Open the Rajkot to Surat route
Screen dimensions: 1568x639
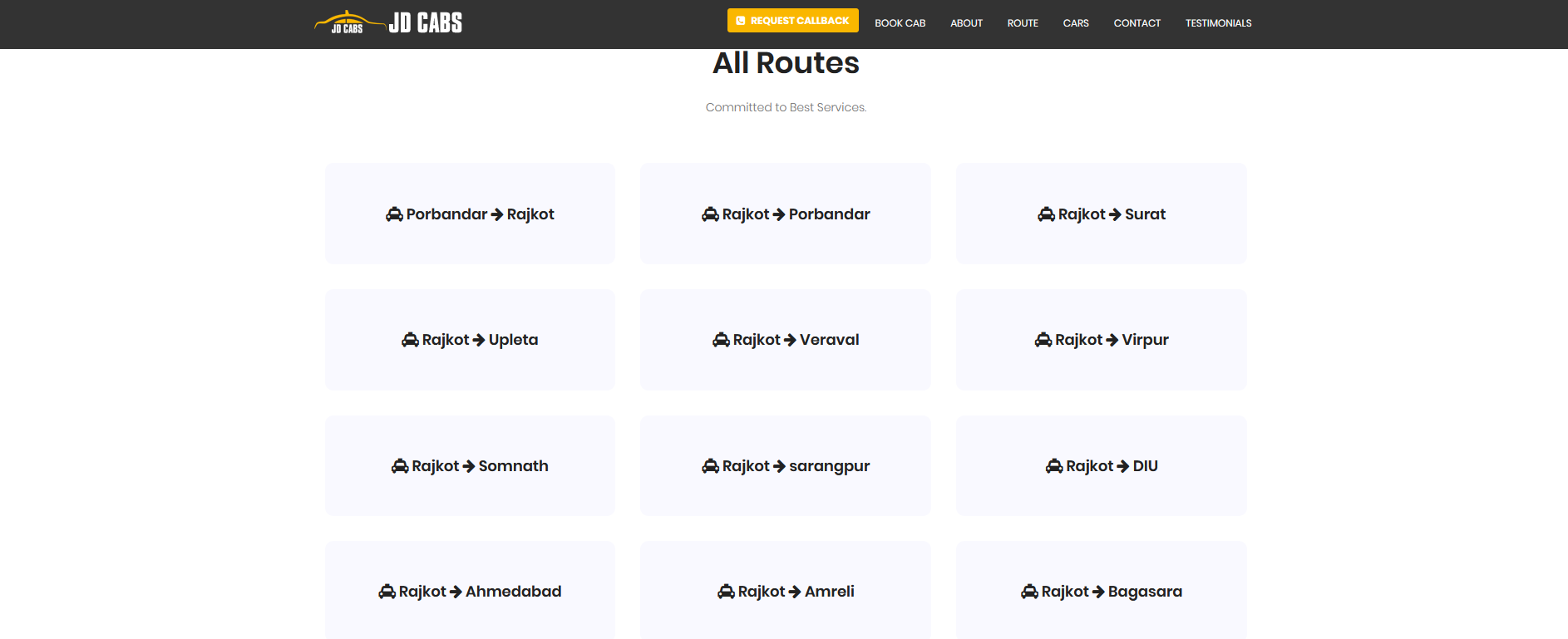(1102, 214)
